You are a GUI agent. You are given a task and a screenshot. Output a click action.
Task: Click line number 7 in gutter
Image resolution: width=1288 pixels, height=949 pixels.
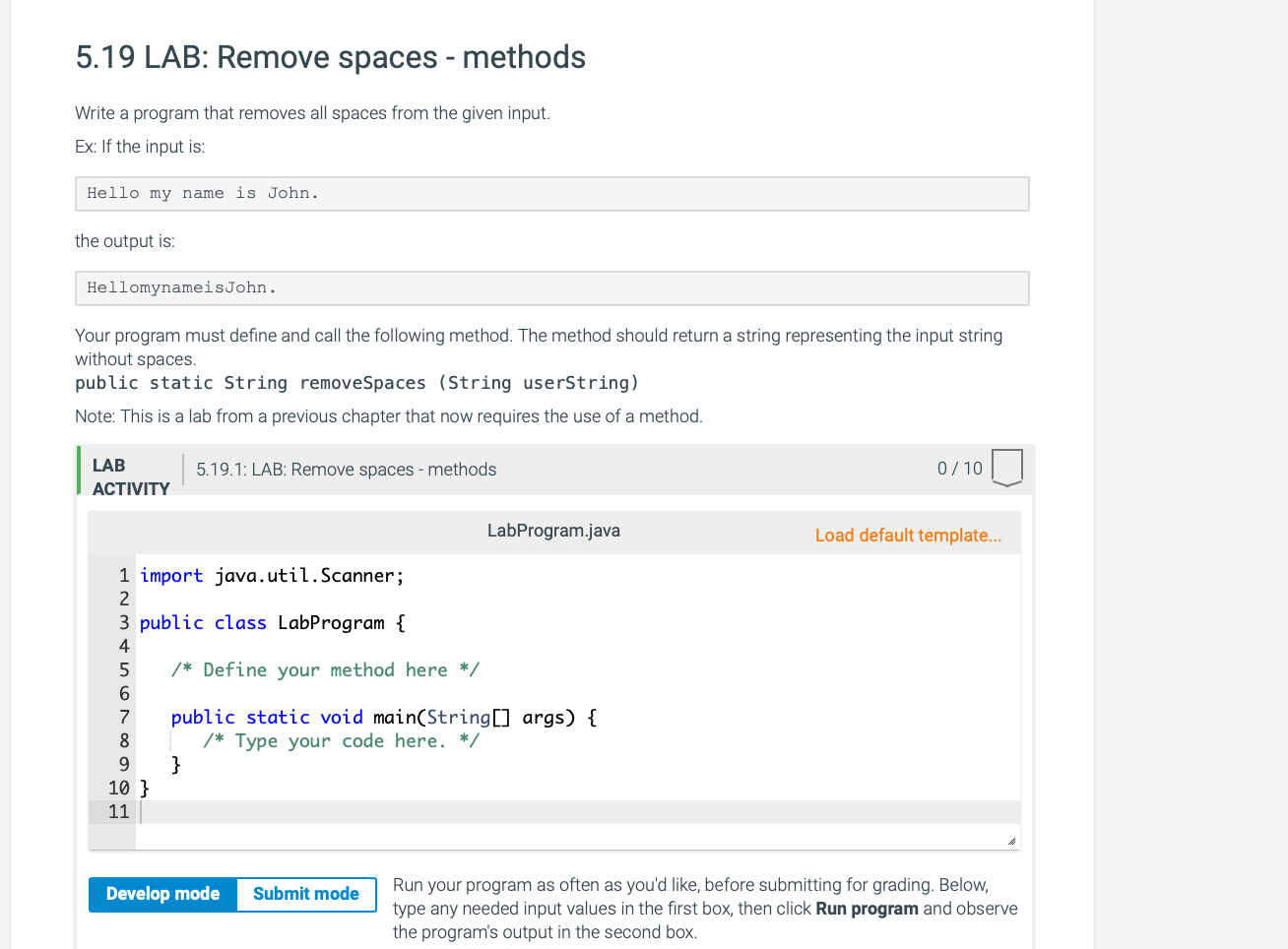coord(124,718)
